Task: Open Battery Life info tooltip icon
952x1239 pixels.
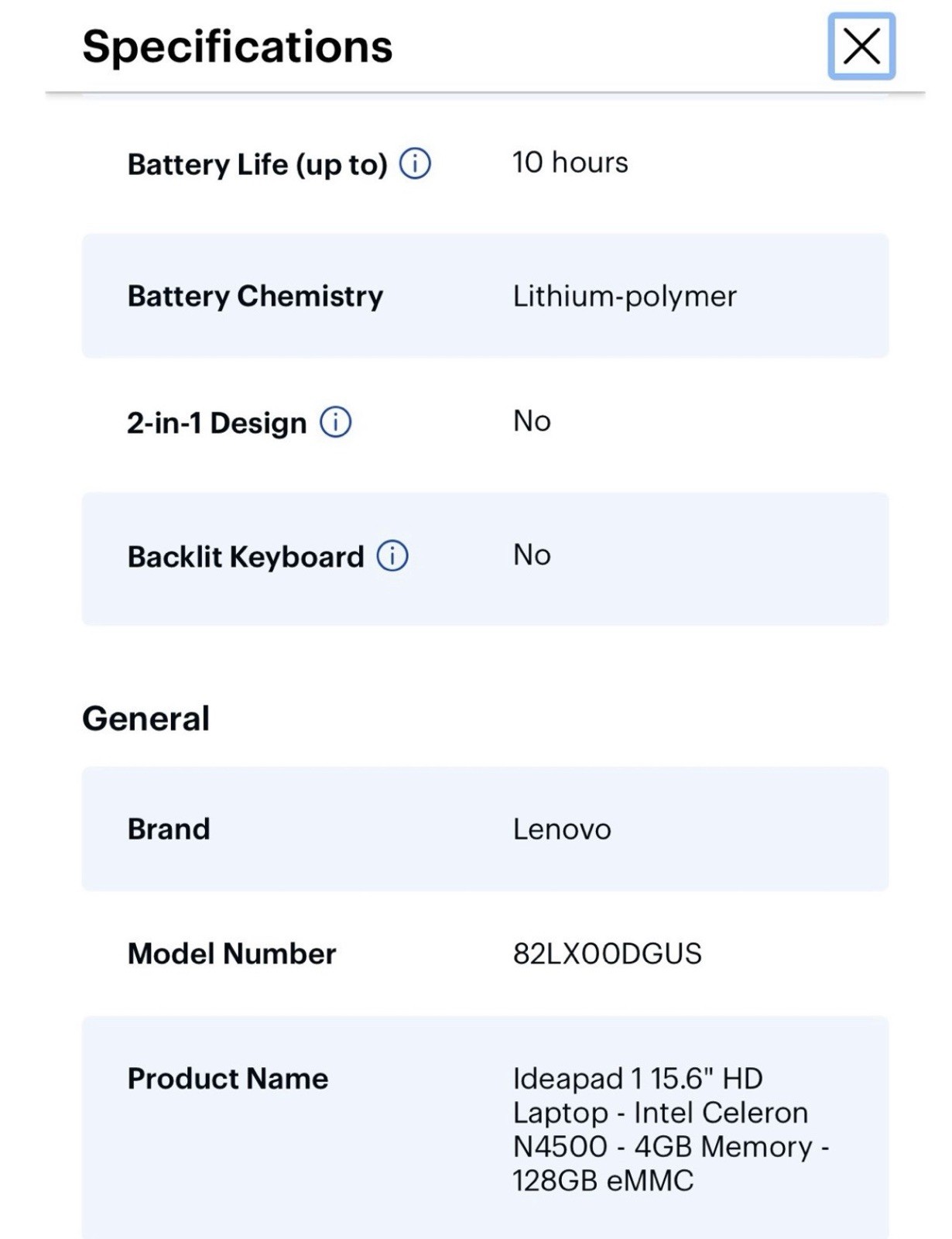Action: [415, 164]
